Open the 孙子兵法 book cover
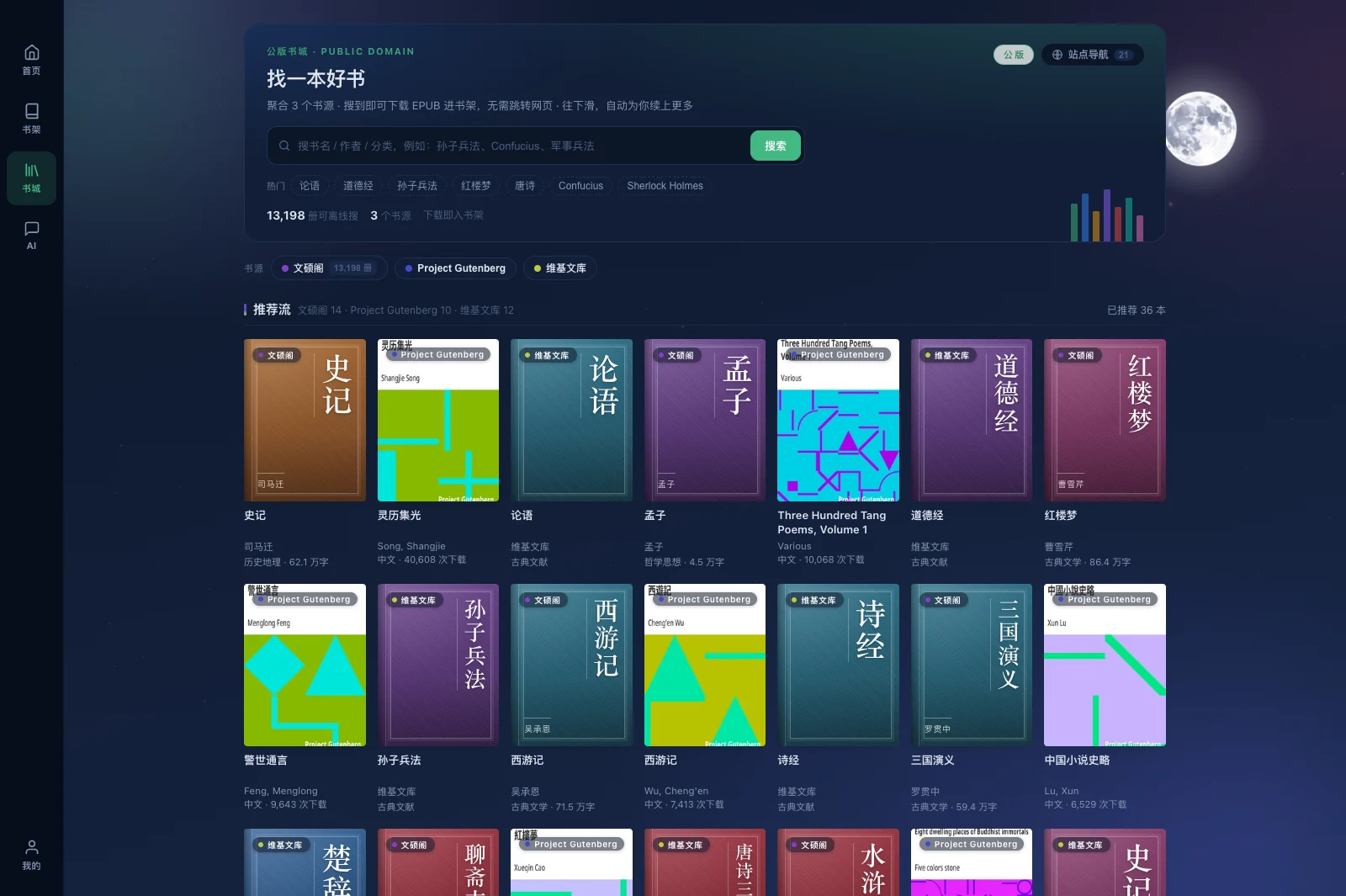The image size is (1346, 896). point(438,665)
